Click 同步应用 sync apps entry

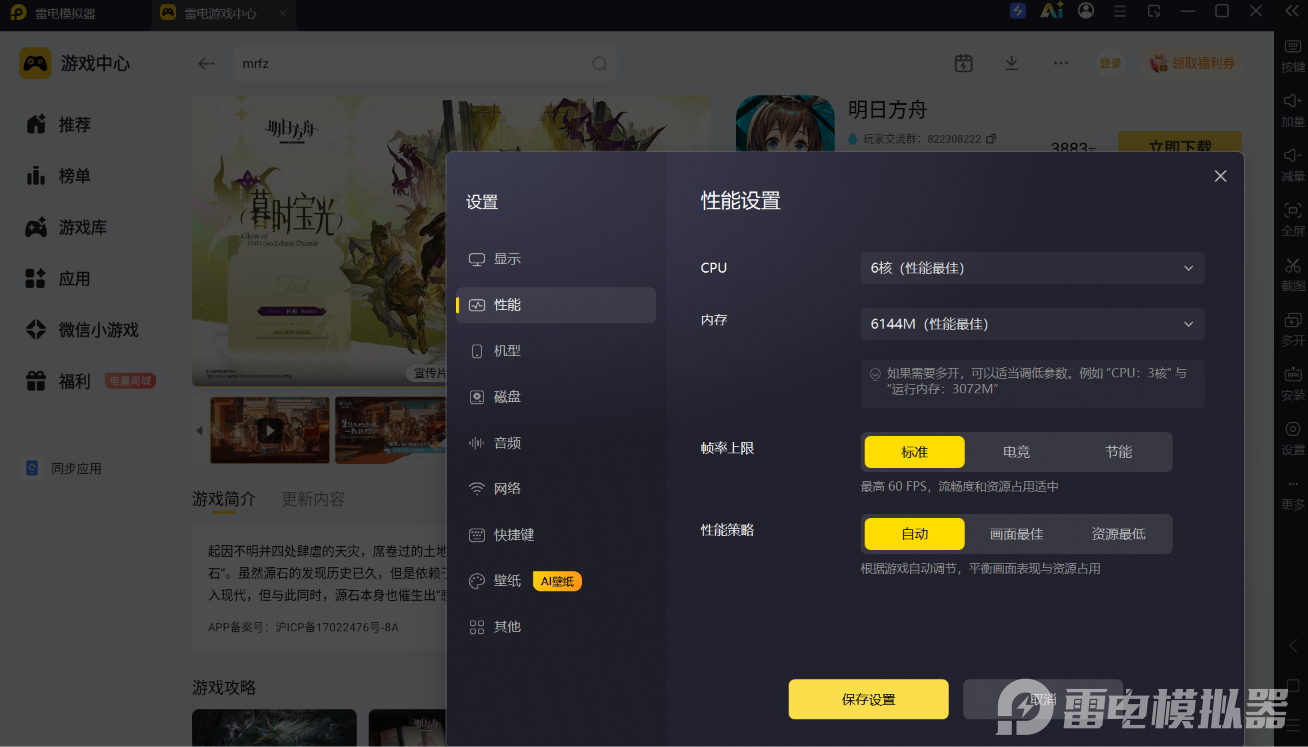coord(64,468)
